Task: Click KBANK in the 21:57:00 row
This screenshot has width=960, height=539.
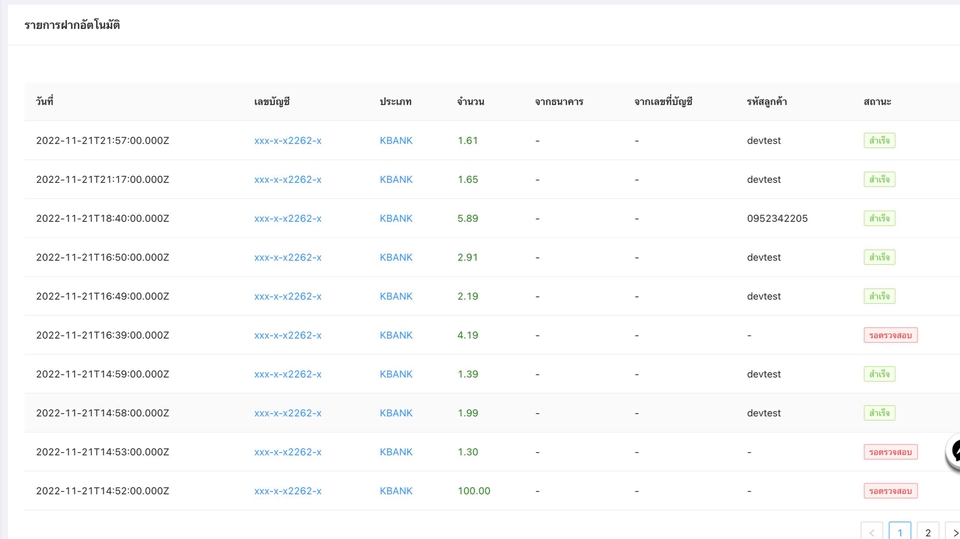Action: pyautogui.click(x=396, y=140)
